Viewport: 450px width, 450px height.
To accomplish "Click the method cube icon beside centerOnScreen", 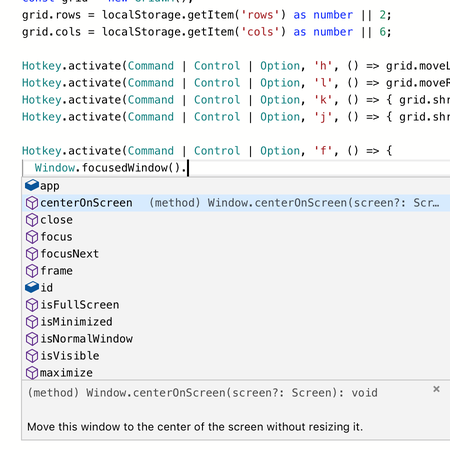I will [32, 203].
